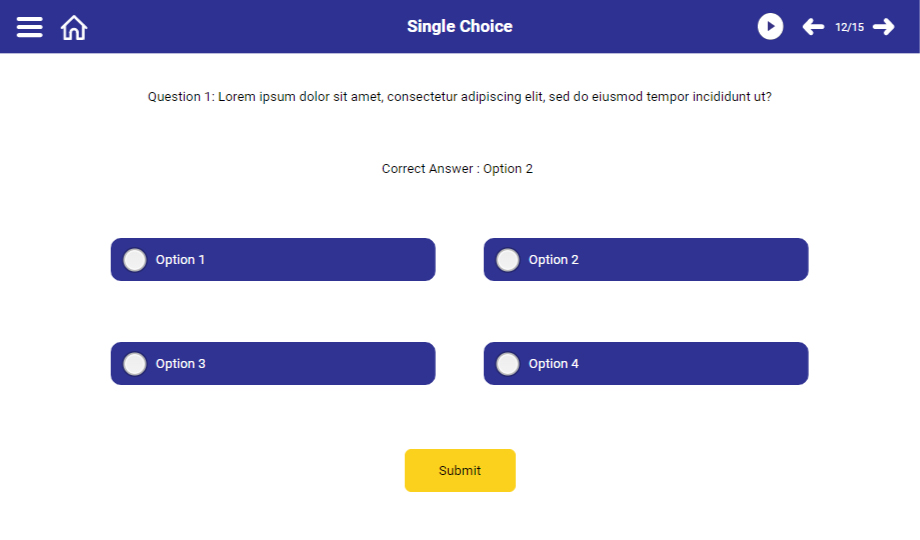
Task: Go to the previous slide arrow
Action: 813,27
